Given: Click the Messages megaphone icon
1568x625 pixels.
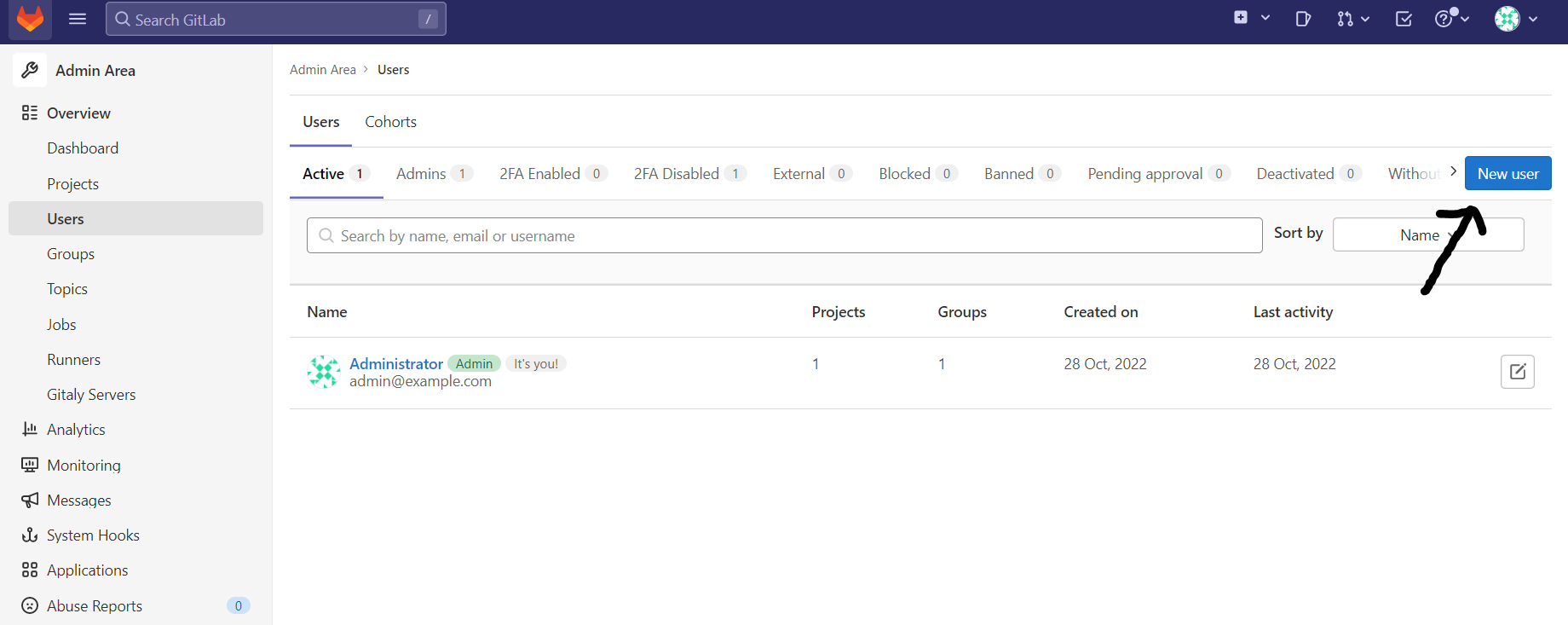Looking at the screenshot, I should 30,500.
